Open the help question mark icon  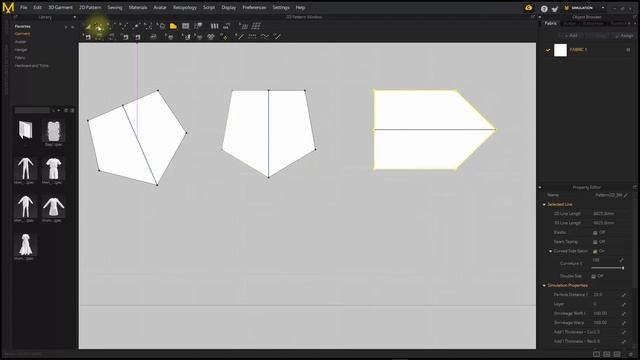coord(544,8)
